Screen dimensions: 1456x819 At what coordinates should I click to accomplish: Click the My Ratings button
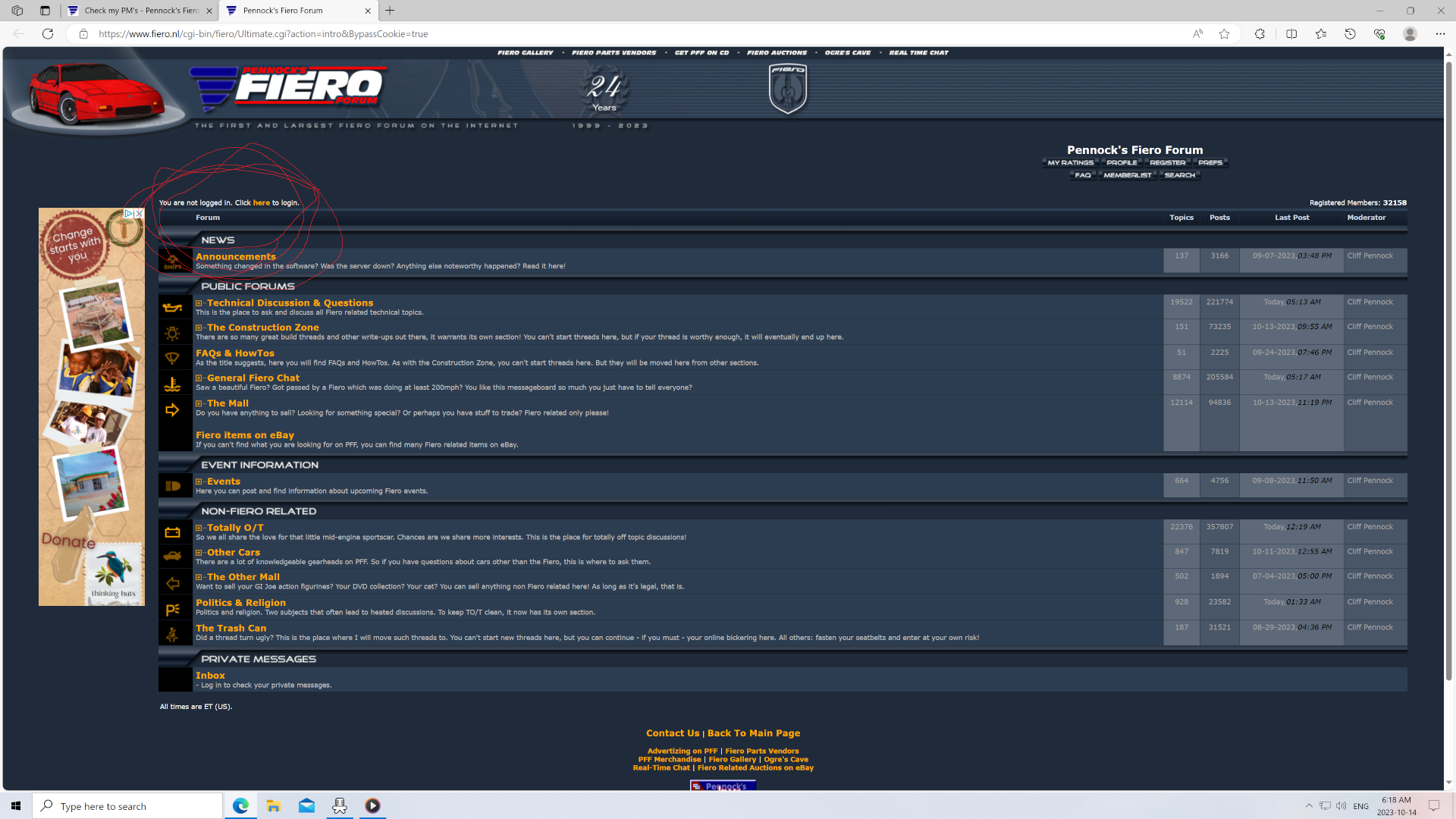pos(1071,162)
